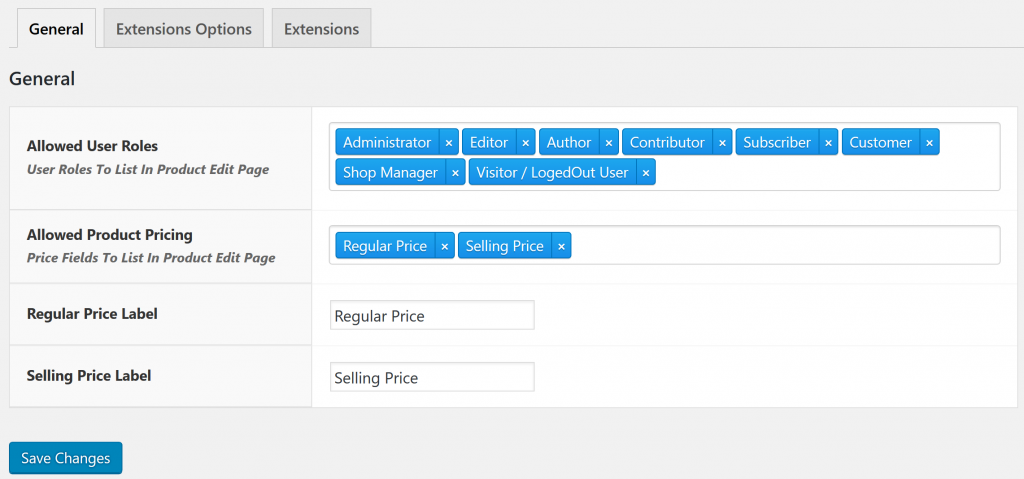The width and height of the screenshot is (1024, 479).
Task: Remove the Shop Manager role tag
Action: coord(455,173)
